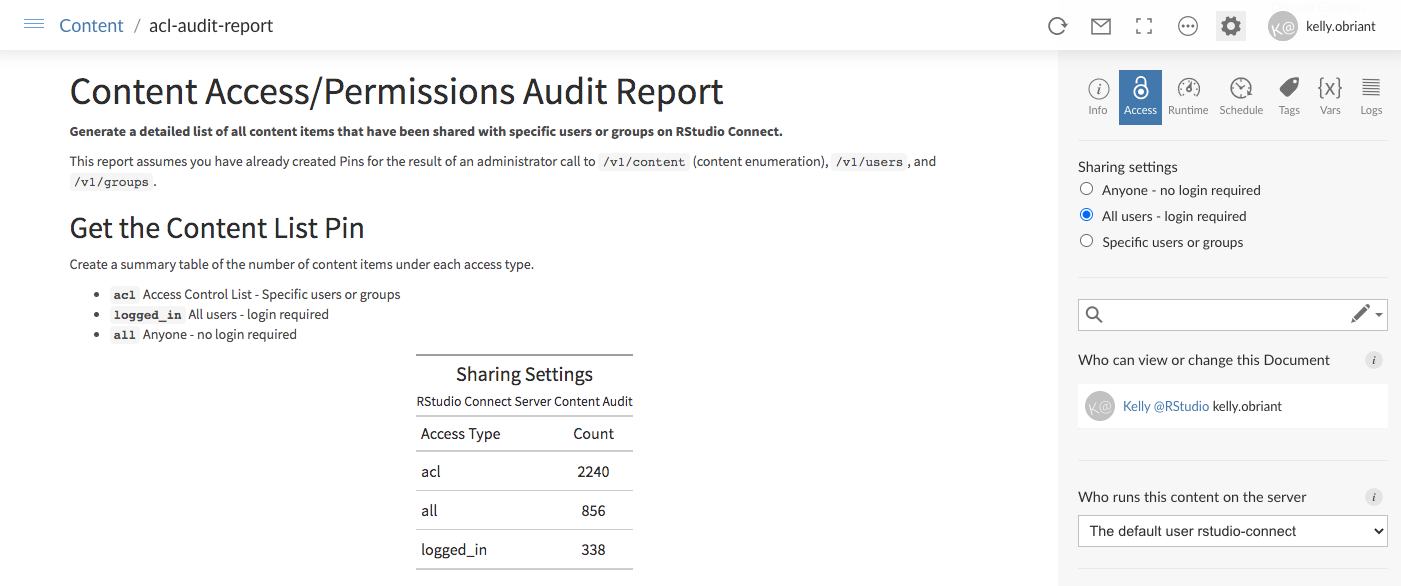
Task: Open the Runtime settings panel
Action: pos(1188,96)
